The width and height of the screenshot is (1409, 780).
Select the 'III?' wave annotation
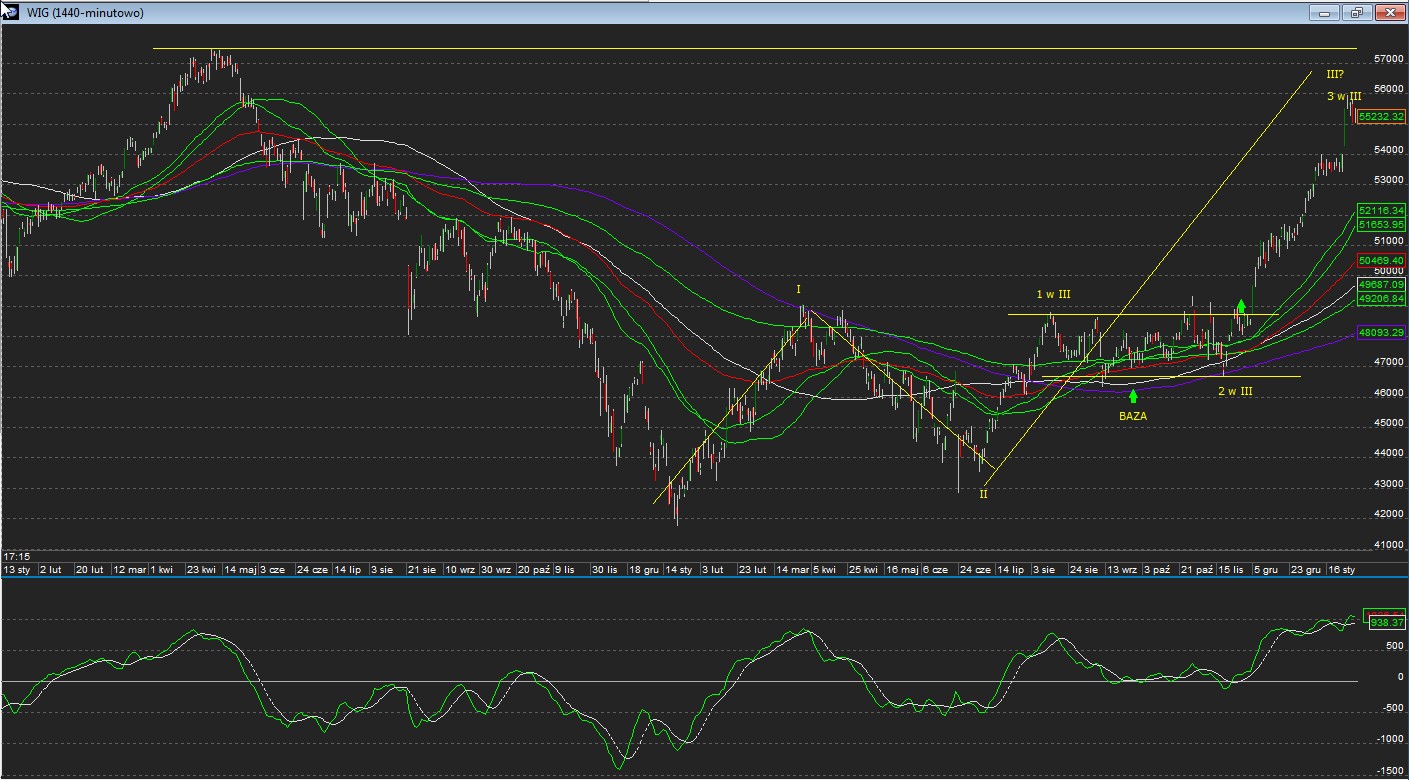[1335, 74]
